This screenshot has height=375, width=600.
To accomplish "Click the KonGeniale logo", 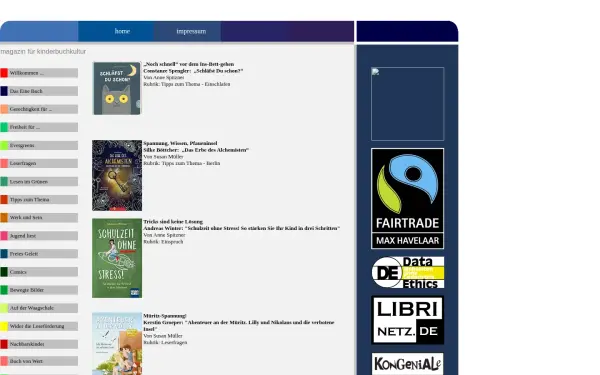I will point(408,364).
